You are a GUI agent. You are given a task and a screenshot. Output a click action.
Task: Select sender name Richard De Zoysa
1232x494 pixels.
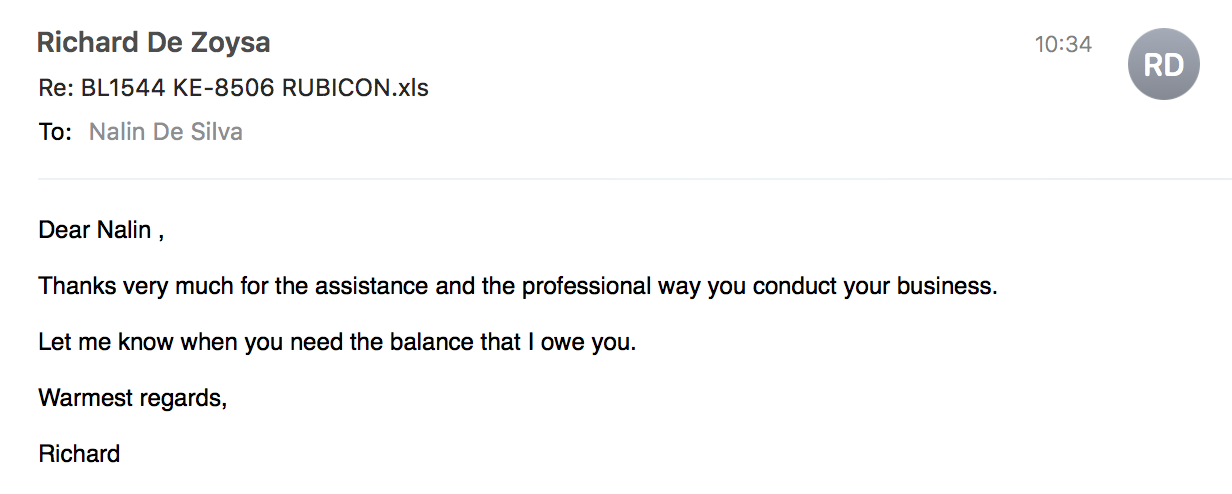[x=153, y=43]
